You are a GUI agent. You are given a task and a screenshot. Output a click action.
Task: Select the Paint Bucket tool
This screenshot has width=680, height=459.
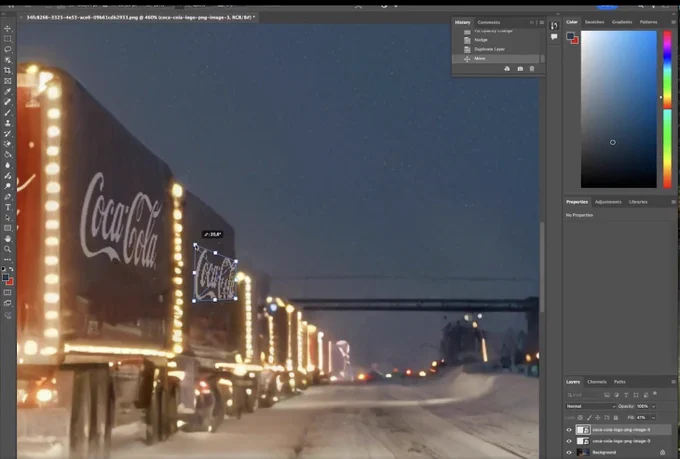pyautogui.click(x=8, y=154)
